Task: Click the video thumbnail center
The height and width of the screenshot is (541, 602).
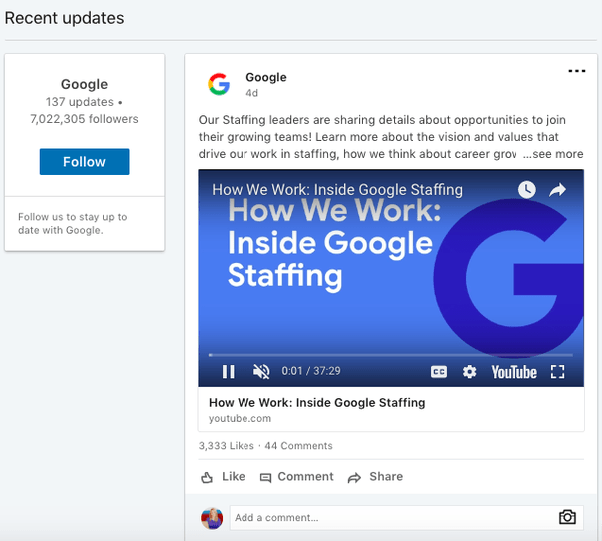Action: coord(391,278)
